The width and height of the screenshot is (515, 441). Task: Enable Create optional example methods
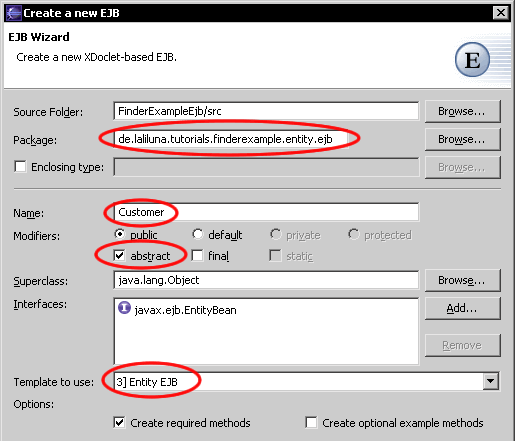coord(311,423)
